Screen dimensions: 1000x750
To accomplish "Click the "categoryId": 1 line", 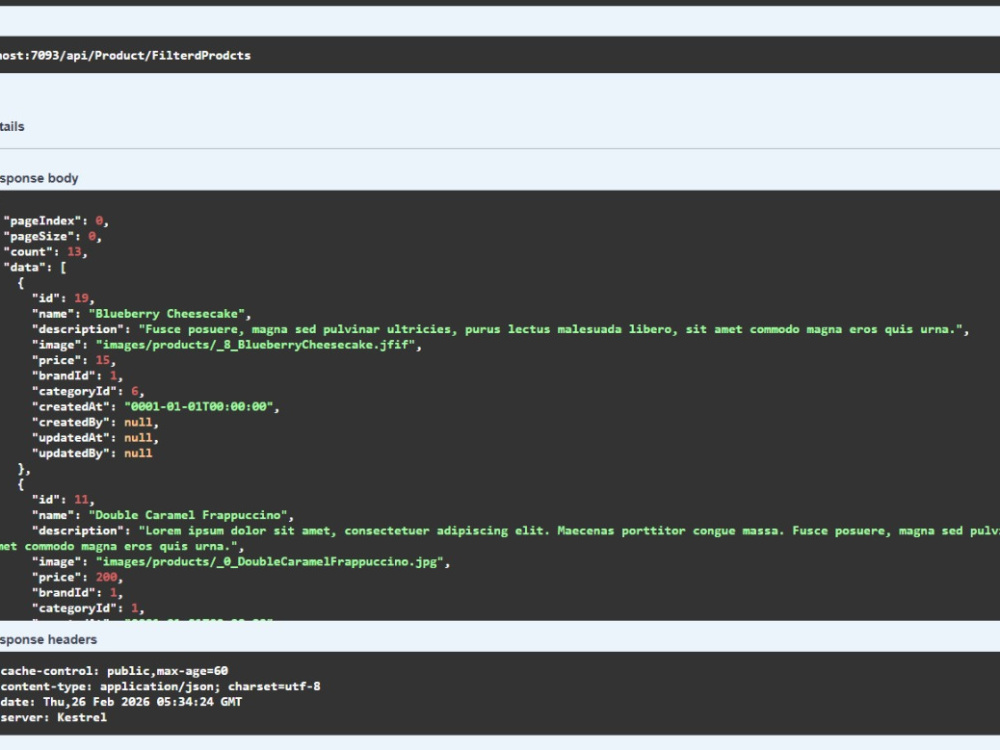I will click(88, 608).
